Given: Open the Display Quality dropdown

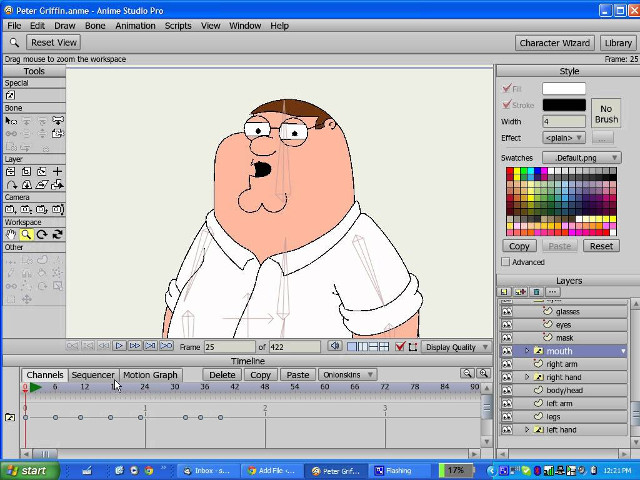Looking at the screenshot, I should point(456,347).
